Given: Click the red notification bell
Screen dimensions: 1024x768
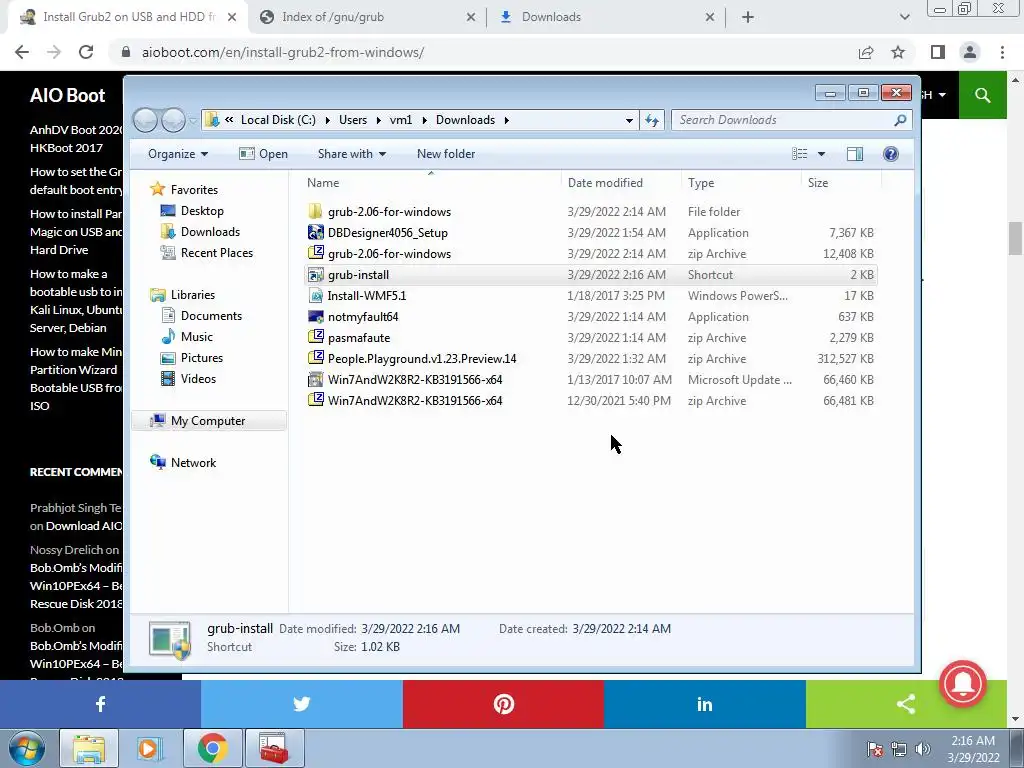Looking at the screenshot, I should (x=963, y=684).
